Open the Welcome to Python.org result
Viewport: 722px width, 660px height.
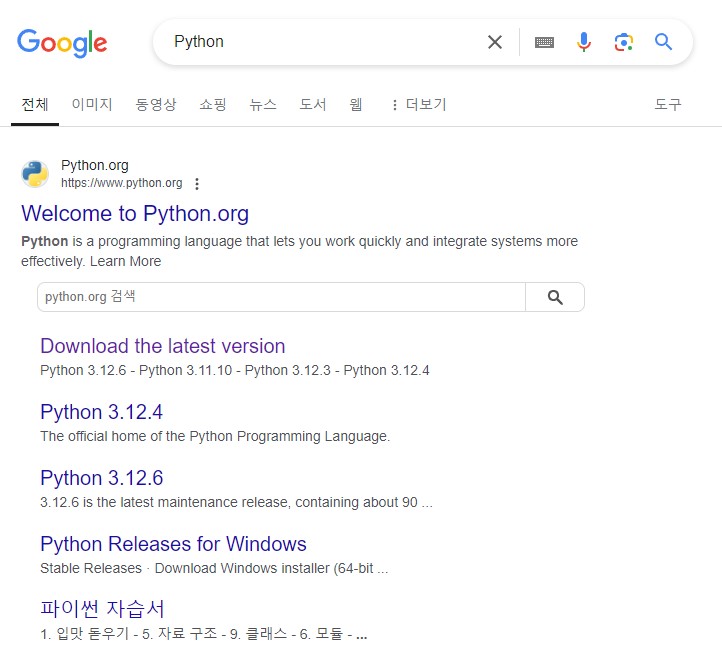(135, 214)
